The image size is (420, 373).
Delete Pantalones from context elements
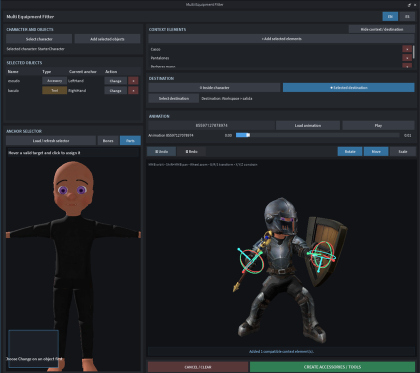pyautogui.click(x=407, y=58)
